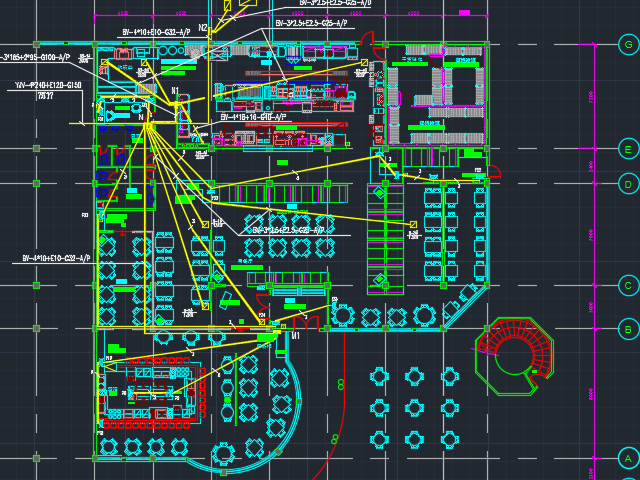Select the grid axis bubble B
640x480 pixels.
[629, 329]
